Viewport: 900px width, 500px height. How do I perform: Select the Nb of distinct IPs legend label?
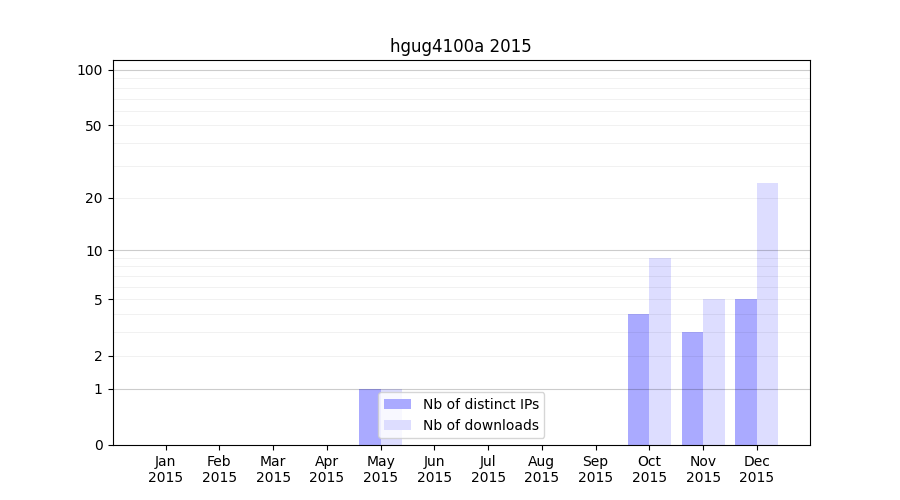coord(480,404)
